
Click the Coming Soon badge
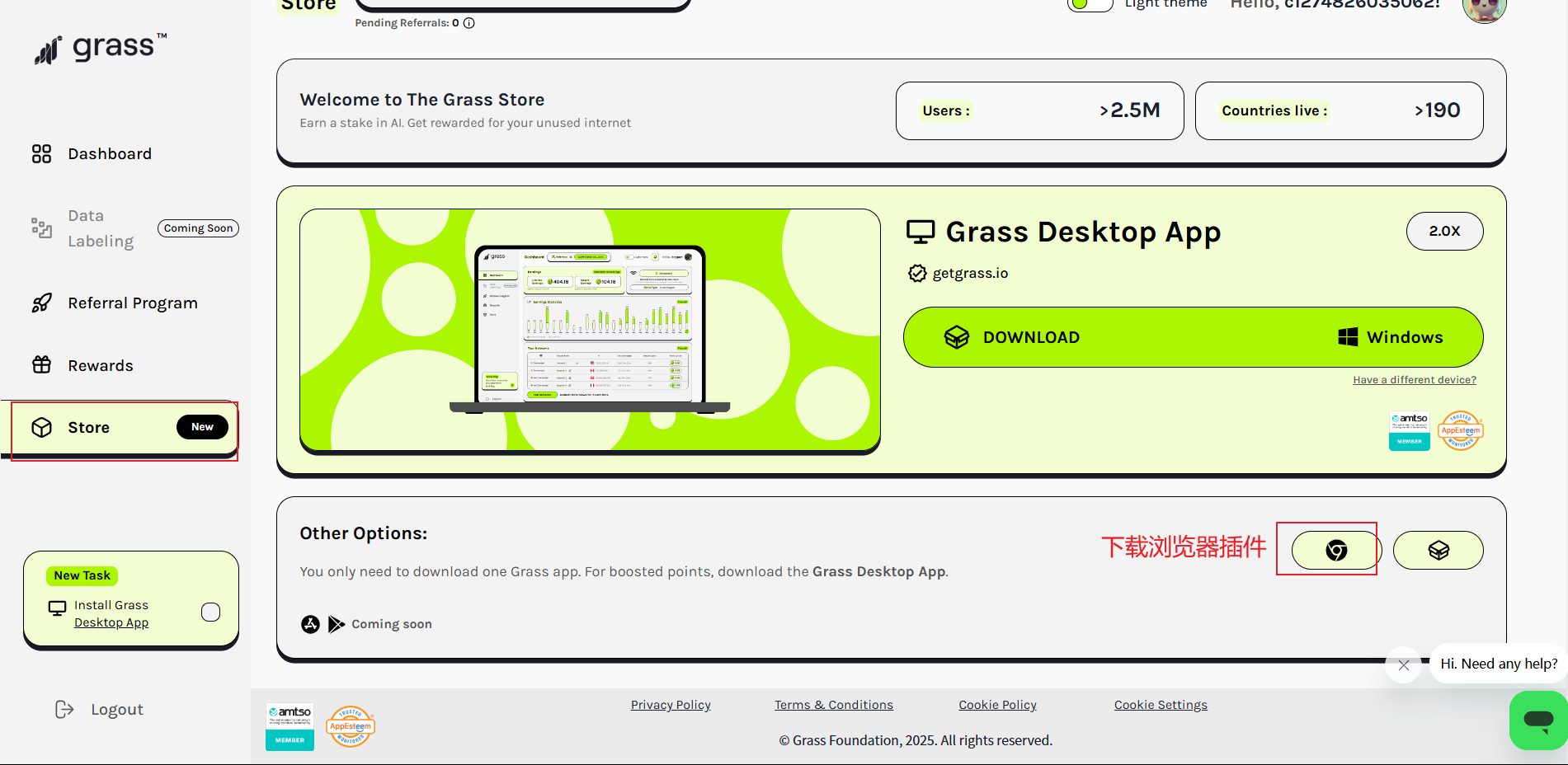pyautogui.click(x=198, y=228)
